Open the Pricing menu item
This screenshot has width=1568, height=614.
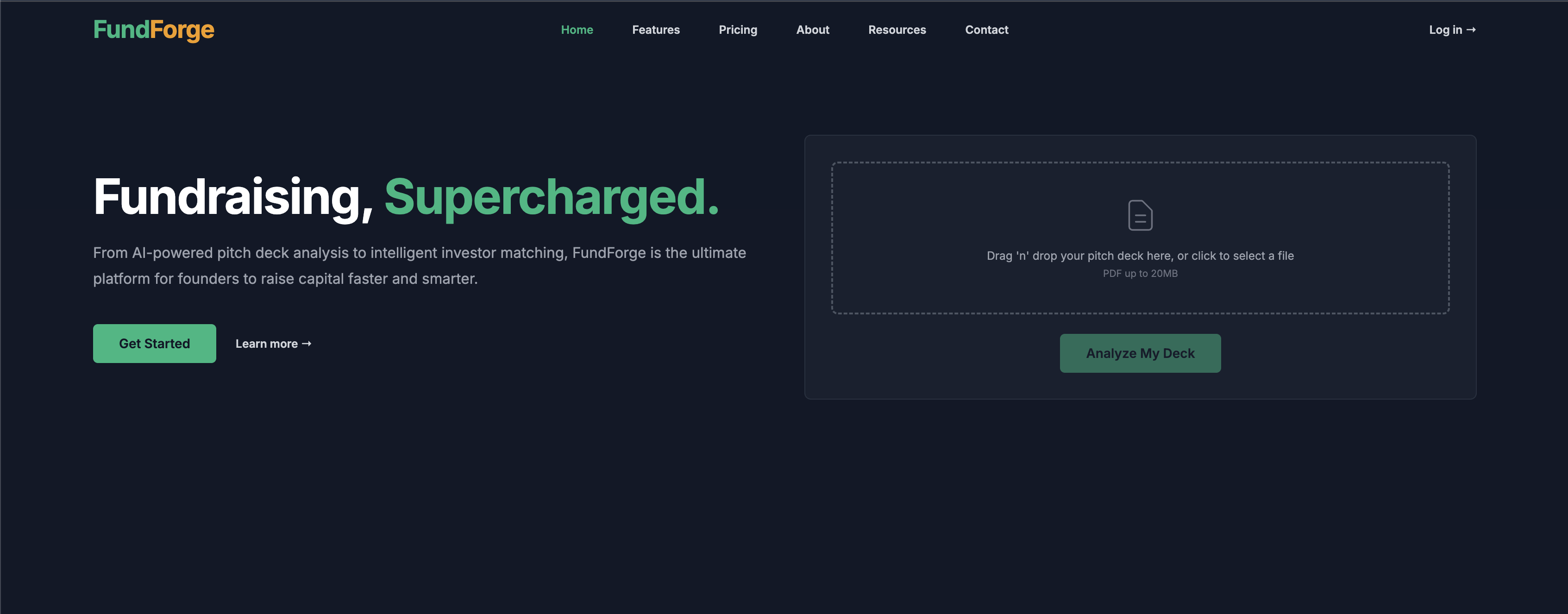coord(737,30)
